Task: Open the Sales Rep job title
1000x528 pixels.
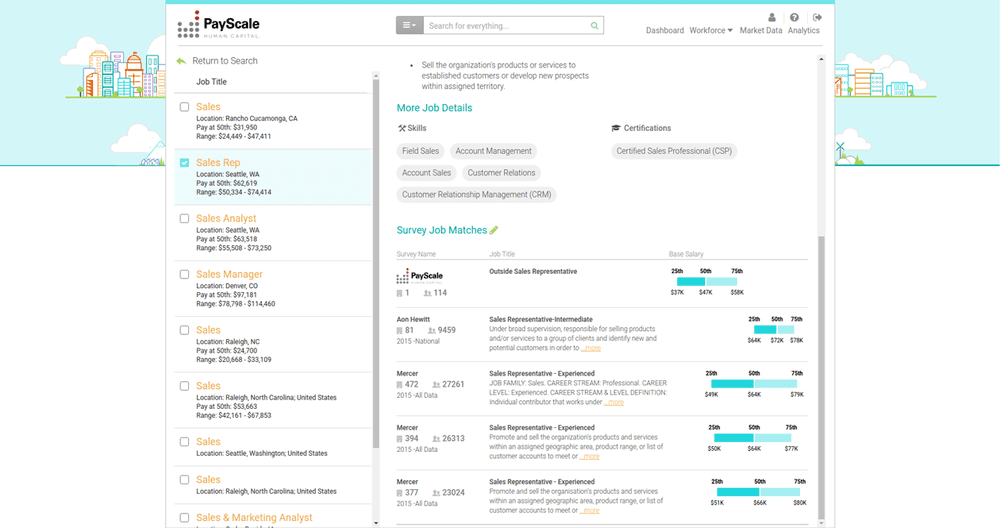Action: (x=218, y=163)
